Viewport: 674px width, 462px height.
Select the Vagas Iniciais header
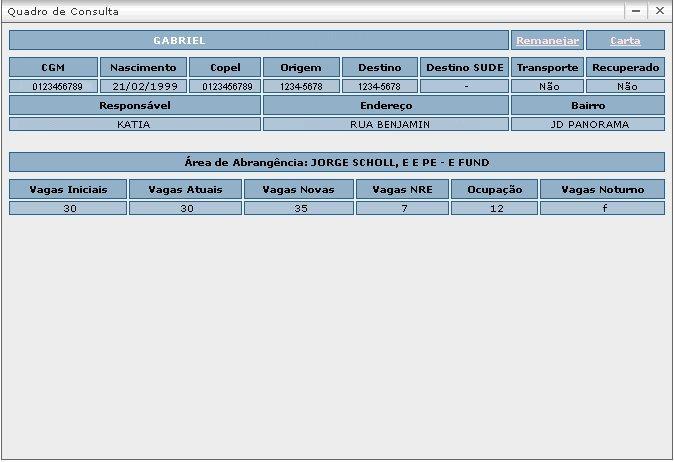click(68, 189)
